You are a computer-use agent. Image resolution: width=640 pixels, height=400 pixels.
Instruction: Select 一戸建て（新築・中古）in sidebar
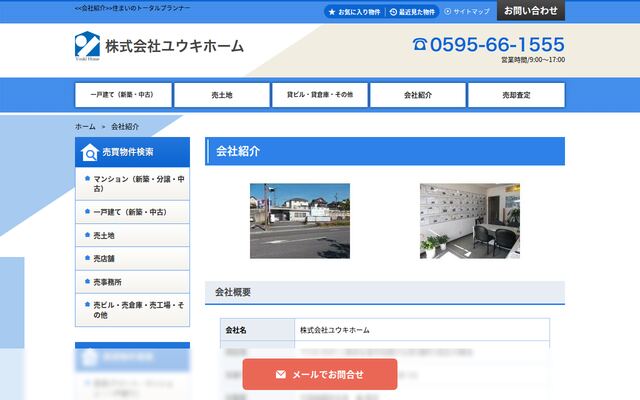(x=132, y=212)
